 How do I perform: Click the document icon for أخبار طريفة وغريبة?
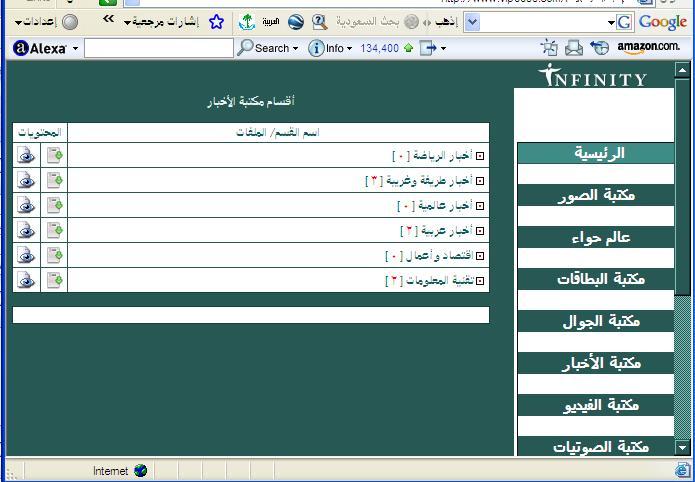[x=54, y=180]
